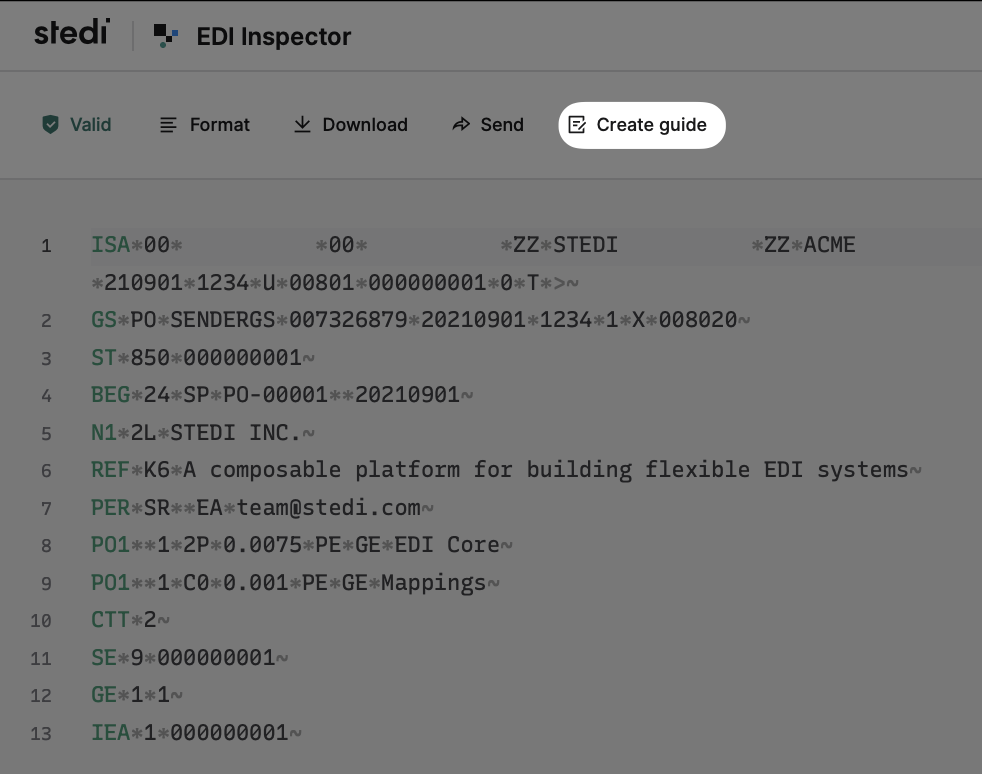
Task: Click line number 1 in gutter
Action: click(46, 246)
